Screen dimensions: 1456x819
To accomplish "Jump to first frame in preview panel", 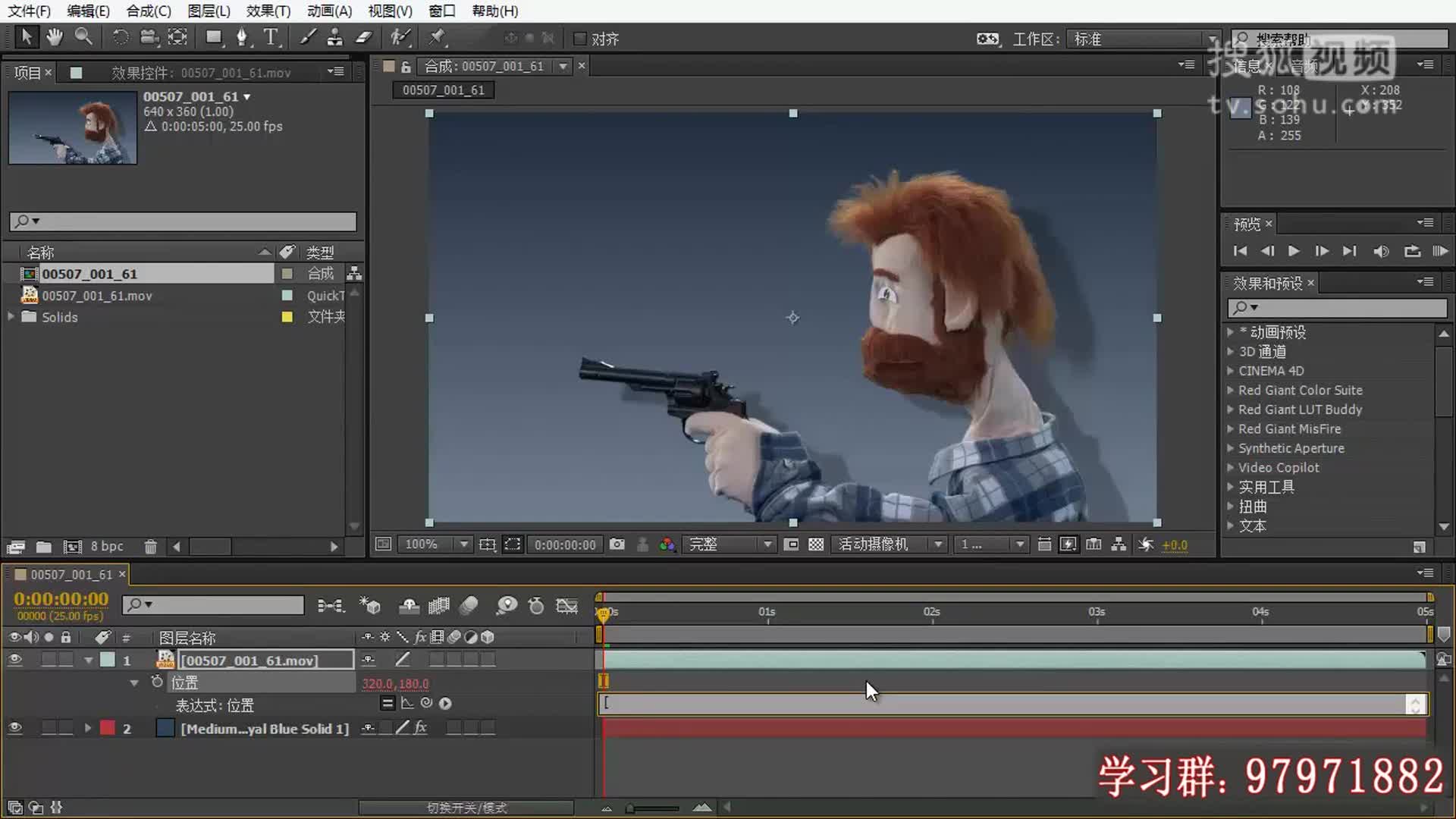I will pyautogui.click(x=1240, y=251).
